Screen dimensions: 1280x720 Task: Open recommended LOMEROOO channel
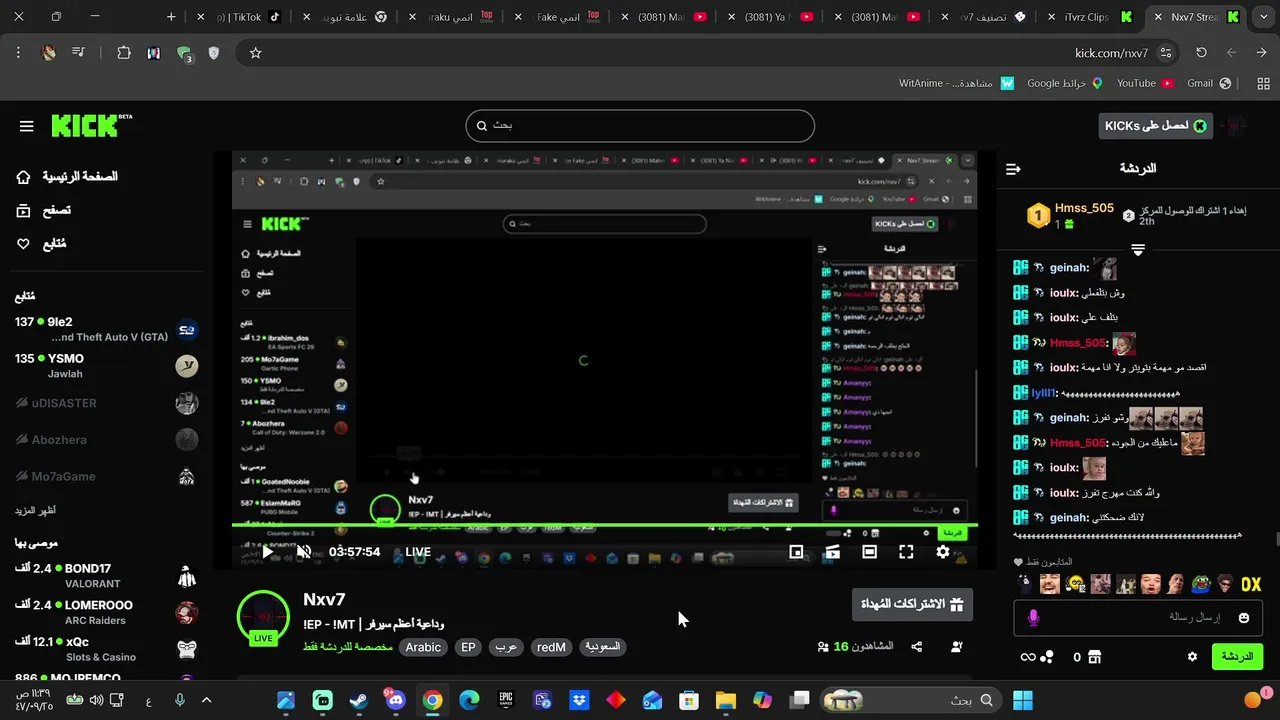click(106, 612)
